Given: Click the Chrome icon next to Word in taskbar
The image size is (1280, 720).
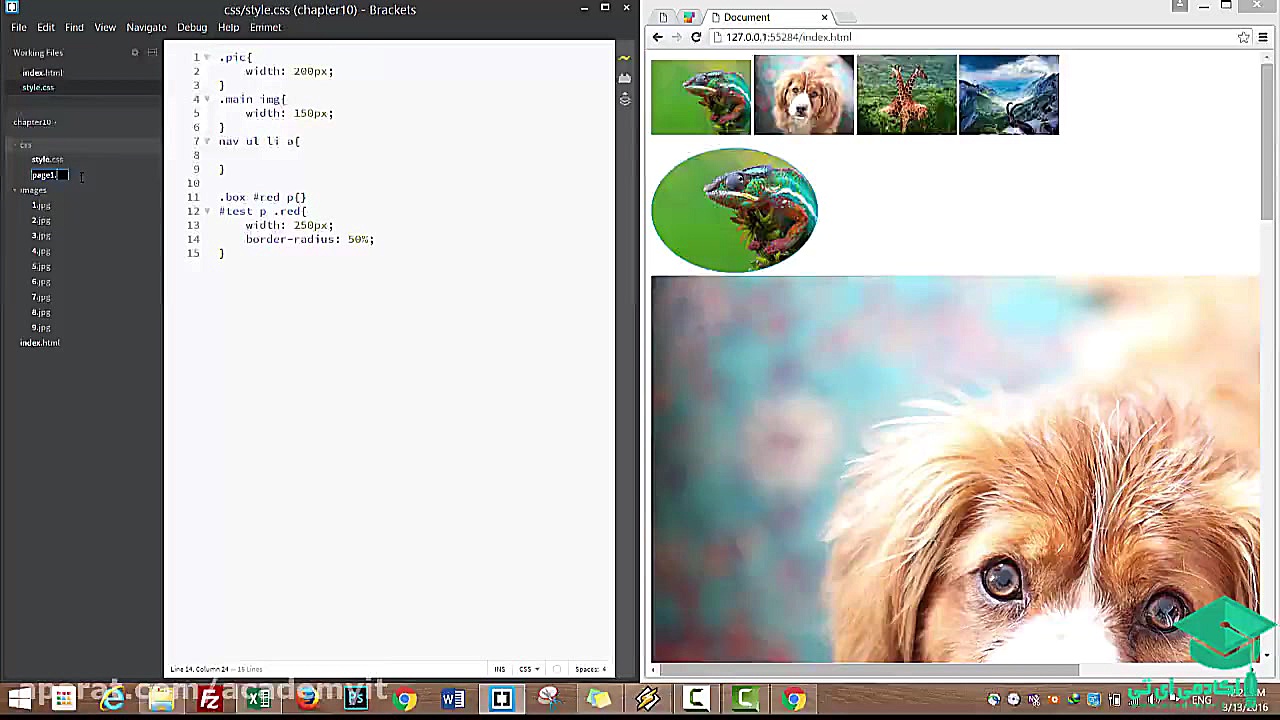Looking at the screenshot, I should (405, 698).
